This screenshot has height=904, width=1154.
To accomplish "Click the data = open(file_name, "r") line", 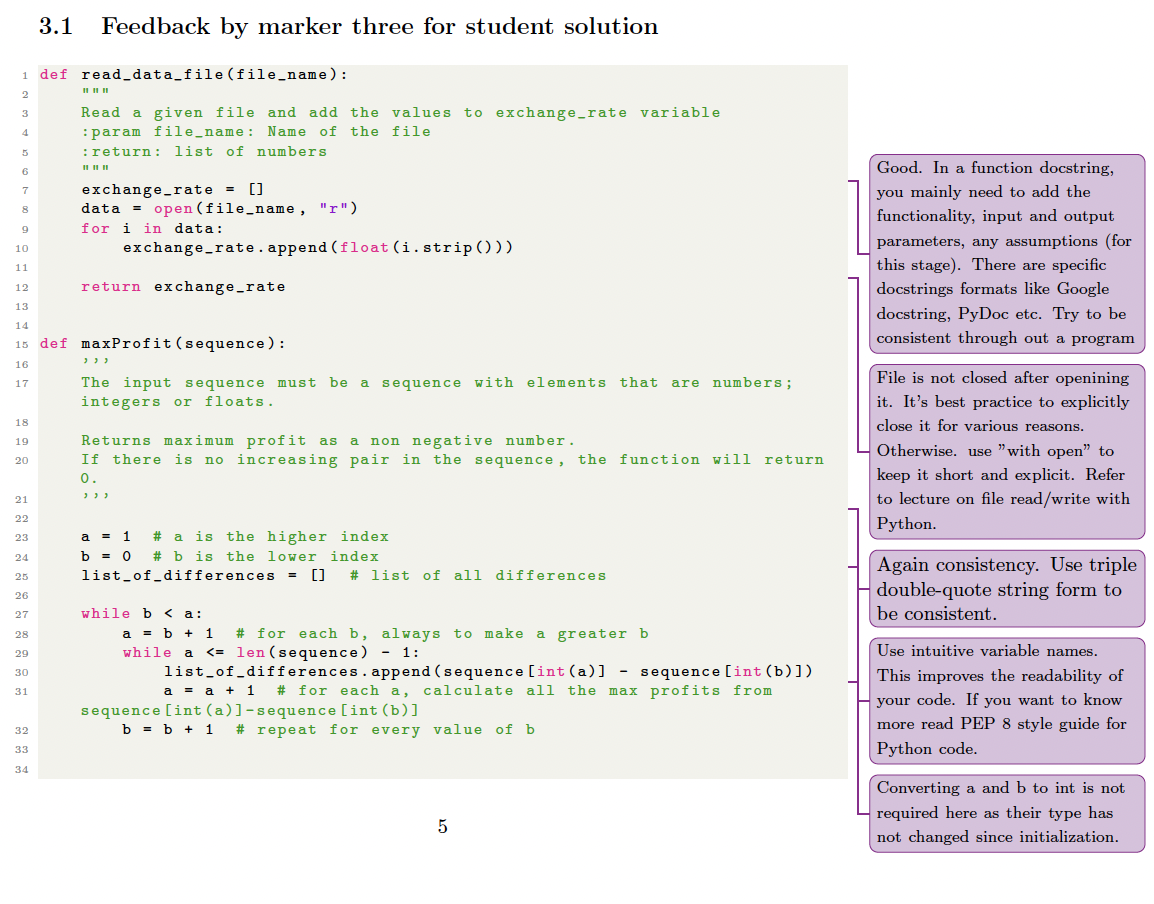I will click(x=219, y=208).
